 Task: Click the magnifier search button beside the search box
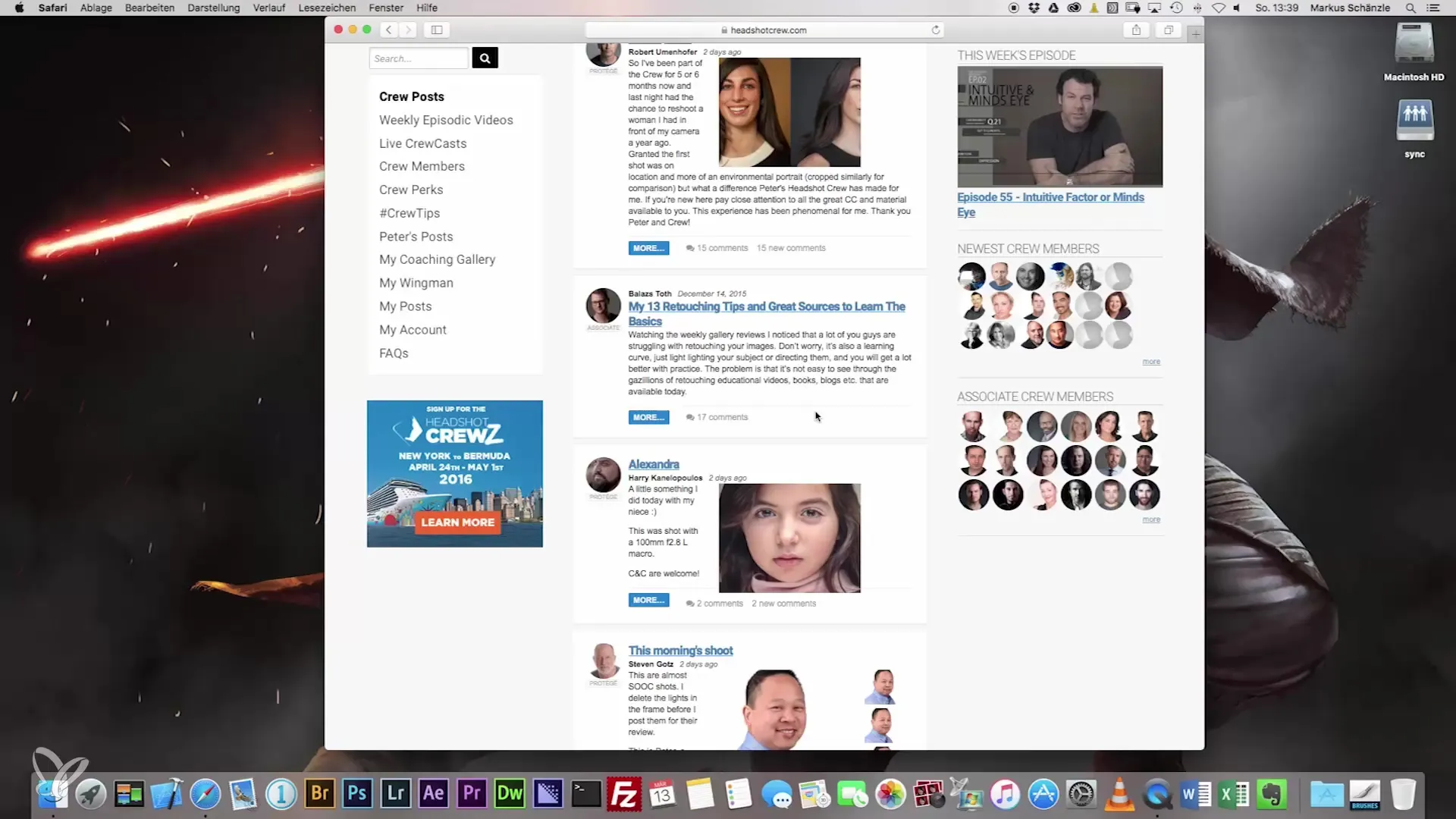pos(485,58)
